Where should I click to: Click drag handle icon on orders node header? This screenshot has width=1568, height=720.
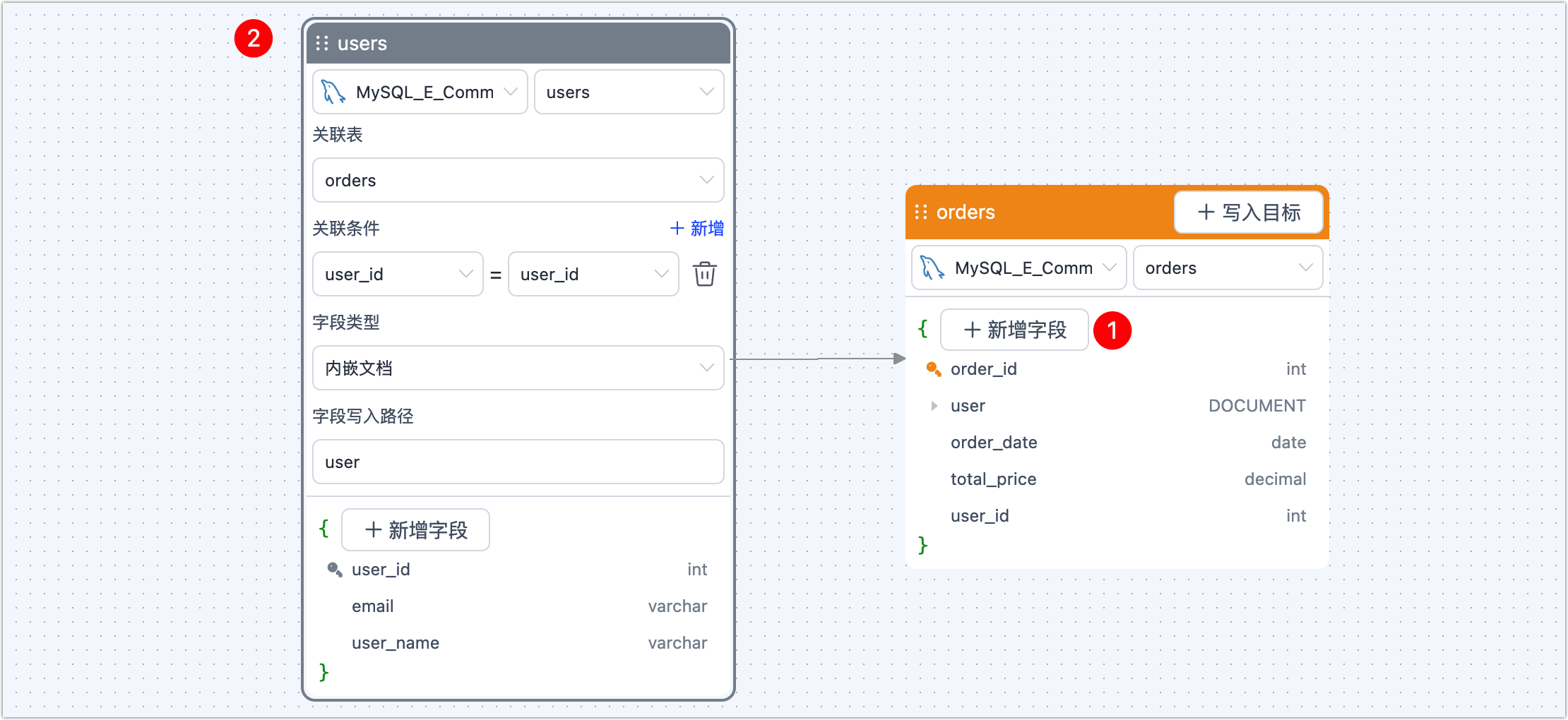921,212
